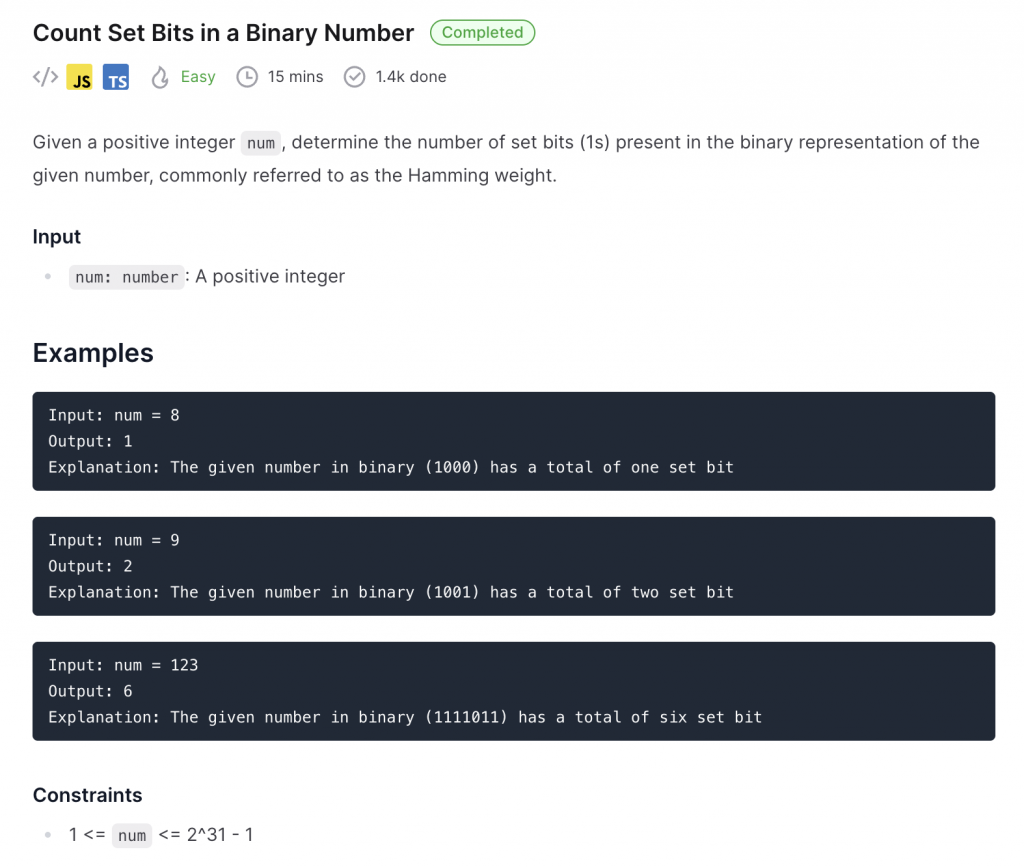
Task: Click the flame difficulty icon
Action: [x=160, y=77]
